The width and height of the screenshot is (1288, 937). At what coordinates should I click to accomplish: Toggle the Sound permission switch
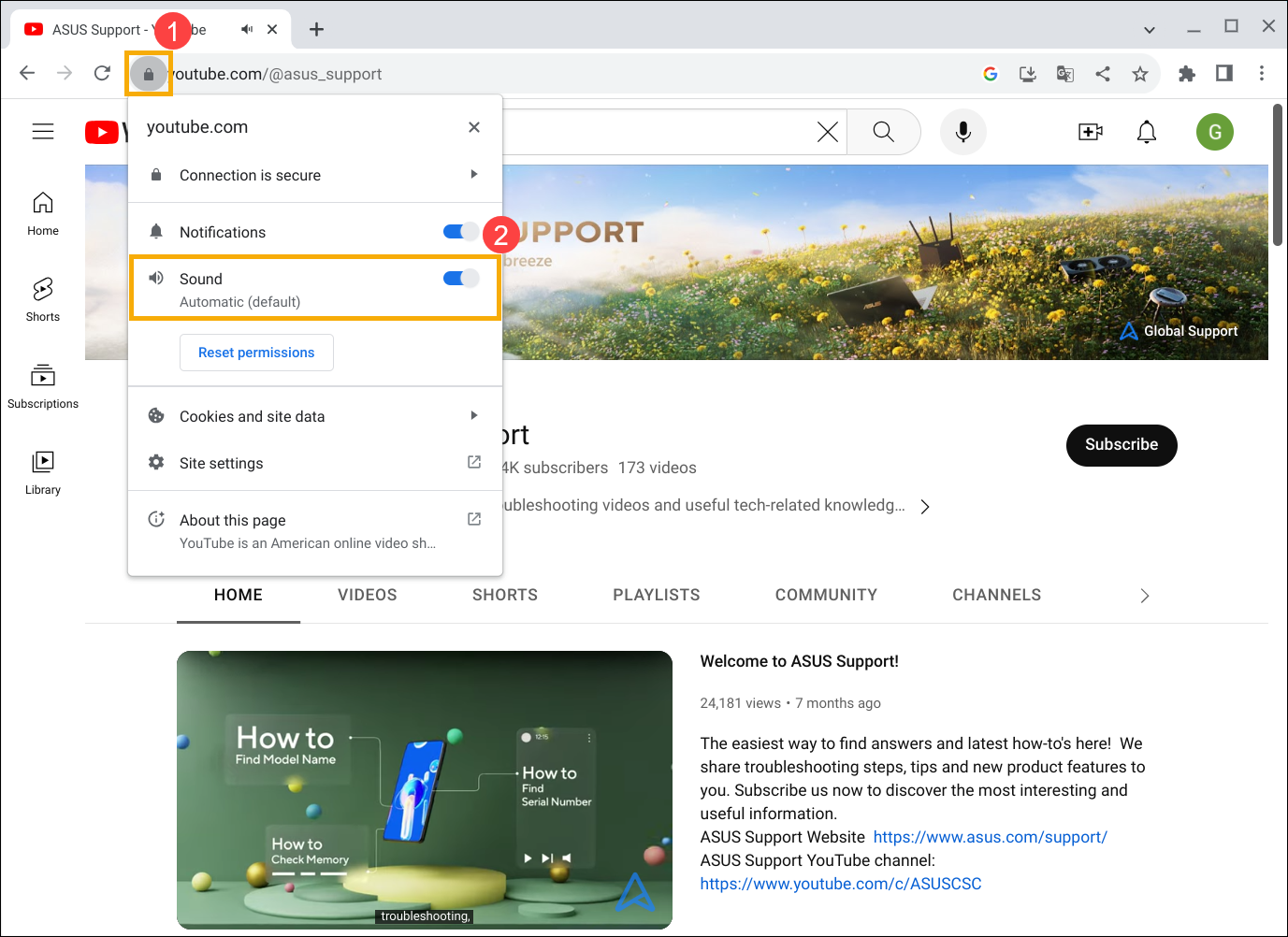(x=461, y=278)
